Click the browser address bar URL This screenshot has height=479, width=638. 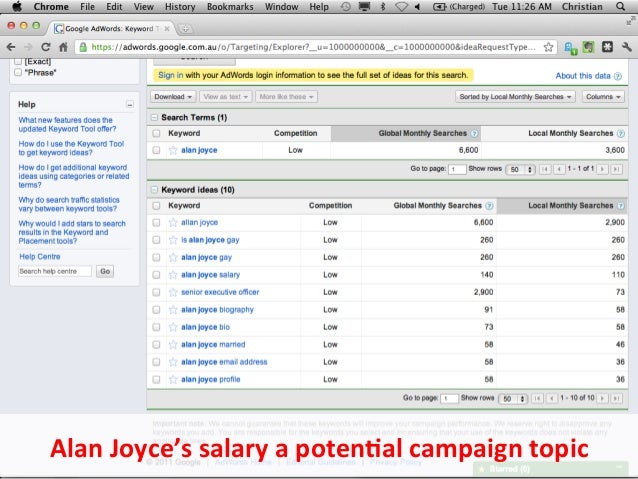tap(312, 47)
